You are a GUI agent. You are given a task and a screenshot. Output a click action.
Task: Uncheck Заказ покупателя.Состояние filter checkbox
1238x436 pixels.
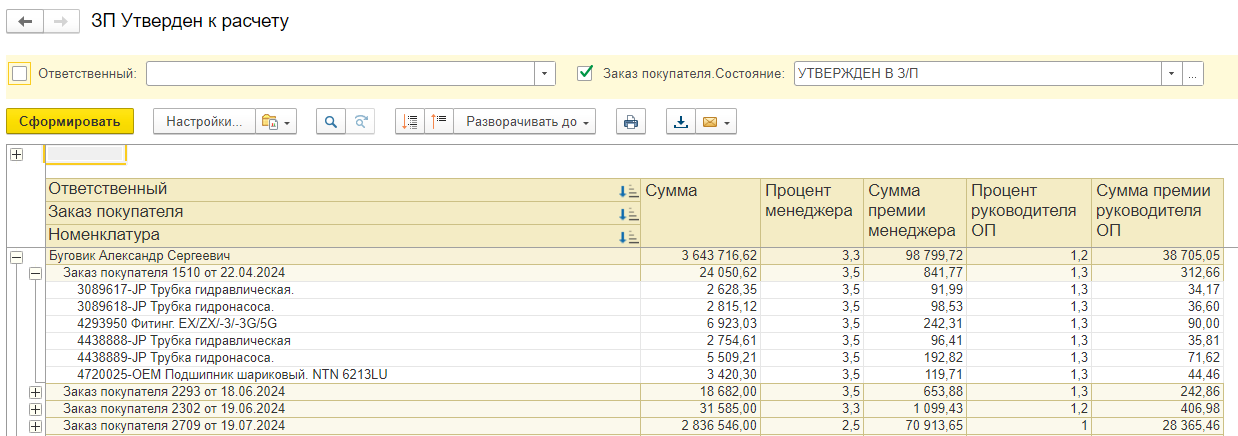[x=586, y=73]
